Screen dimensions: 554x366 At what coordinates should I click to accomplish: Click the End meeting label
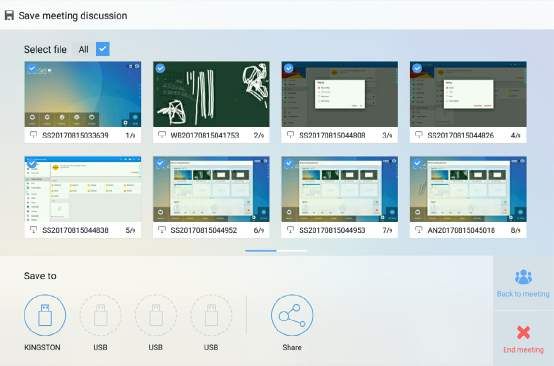click(523, 349)
